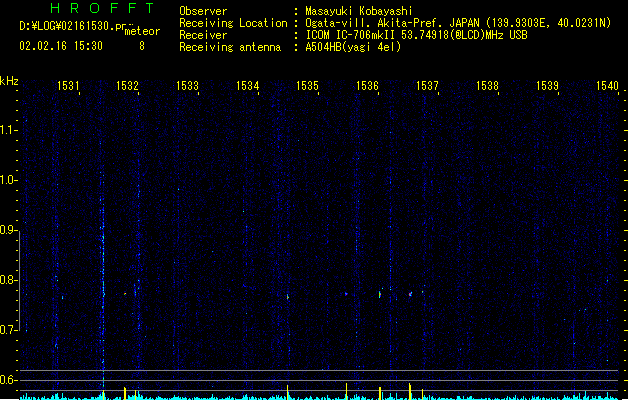This screenshot has height=400, width=629.
Task: Click the 'Receiving Location' label
Action: click(x=233, y=23)
